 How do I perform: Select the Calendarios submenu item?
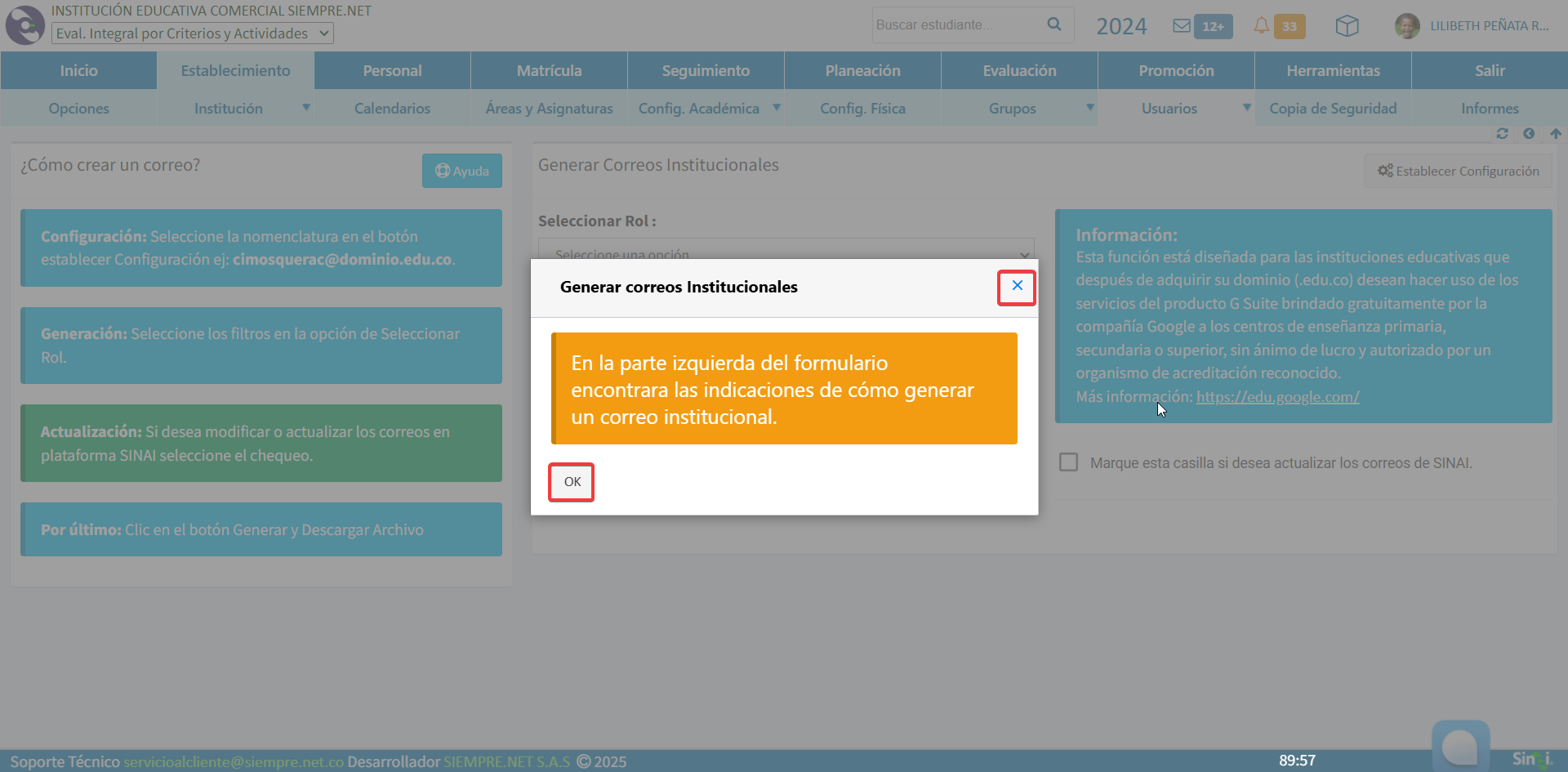pyautogui.click(x=392, y=109)
